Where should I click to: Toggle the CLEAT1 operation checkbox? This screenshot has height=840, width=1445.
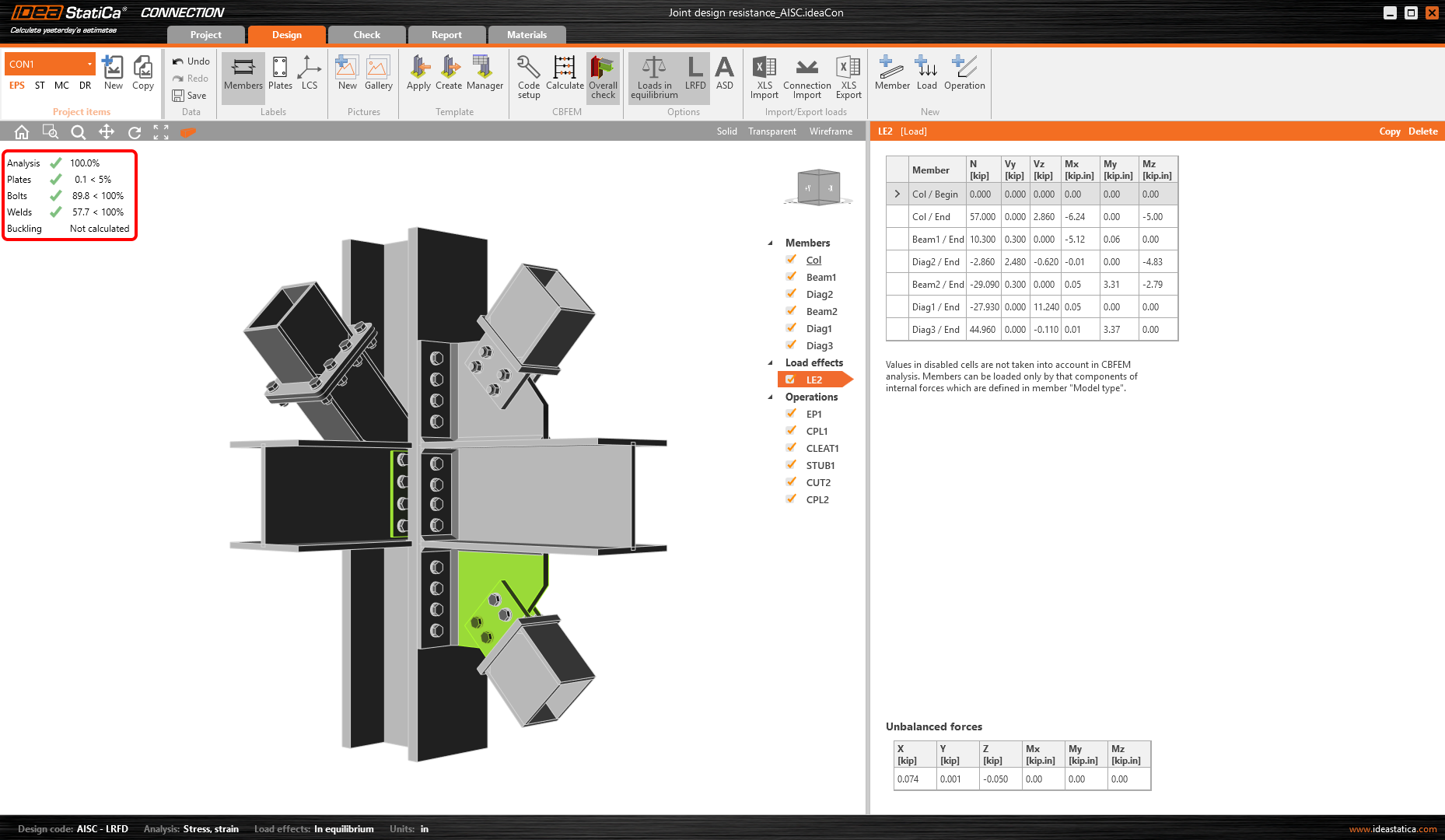coord(791,448)
